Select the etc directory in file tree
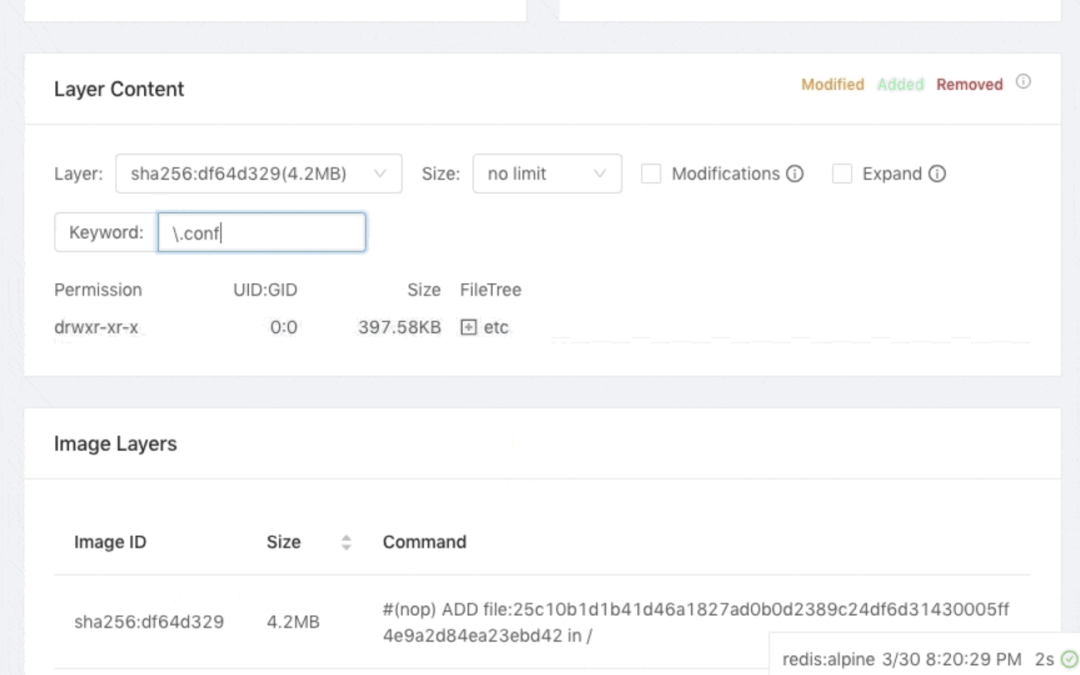This screenshot has height=675, width=1080. 496,327
